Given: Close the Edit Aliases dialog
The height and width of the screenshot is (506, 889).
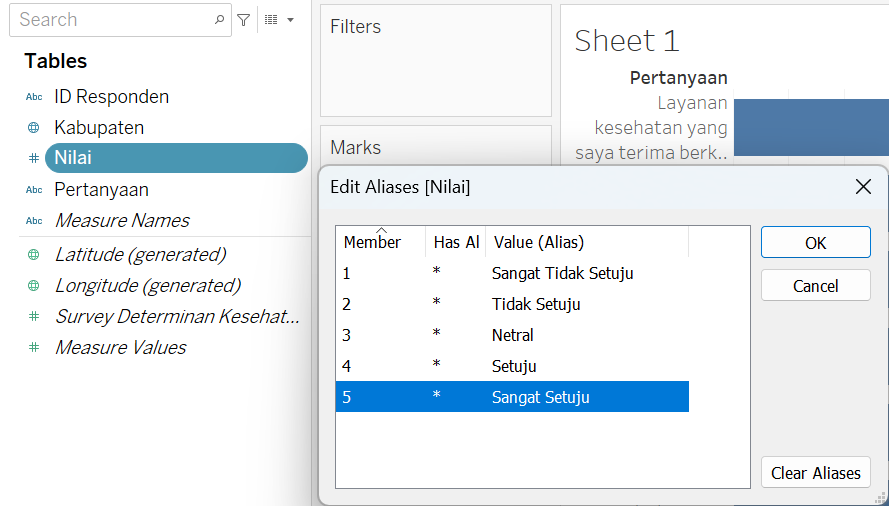Looking at the screenshot, I should (x=863, y=187).
